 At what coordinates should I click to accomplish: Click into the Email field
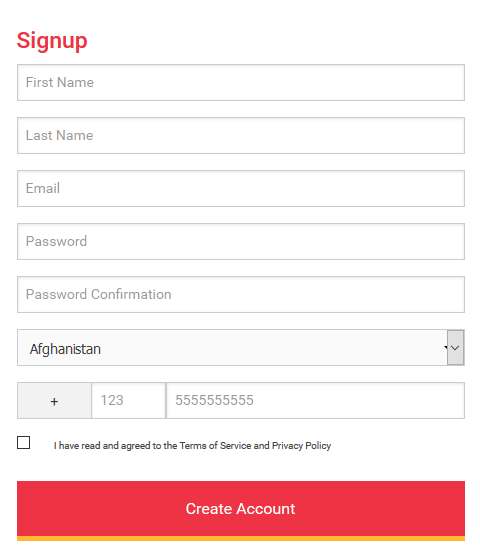(241, 189)
